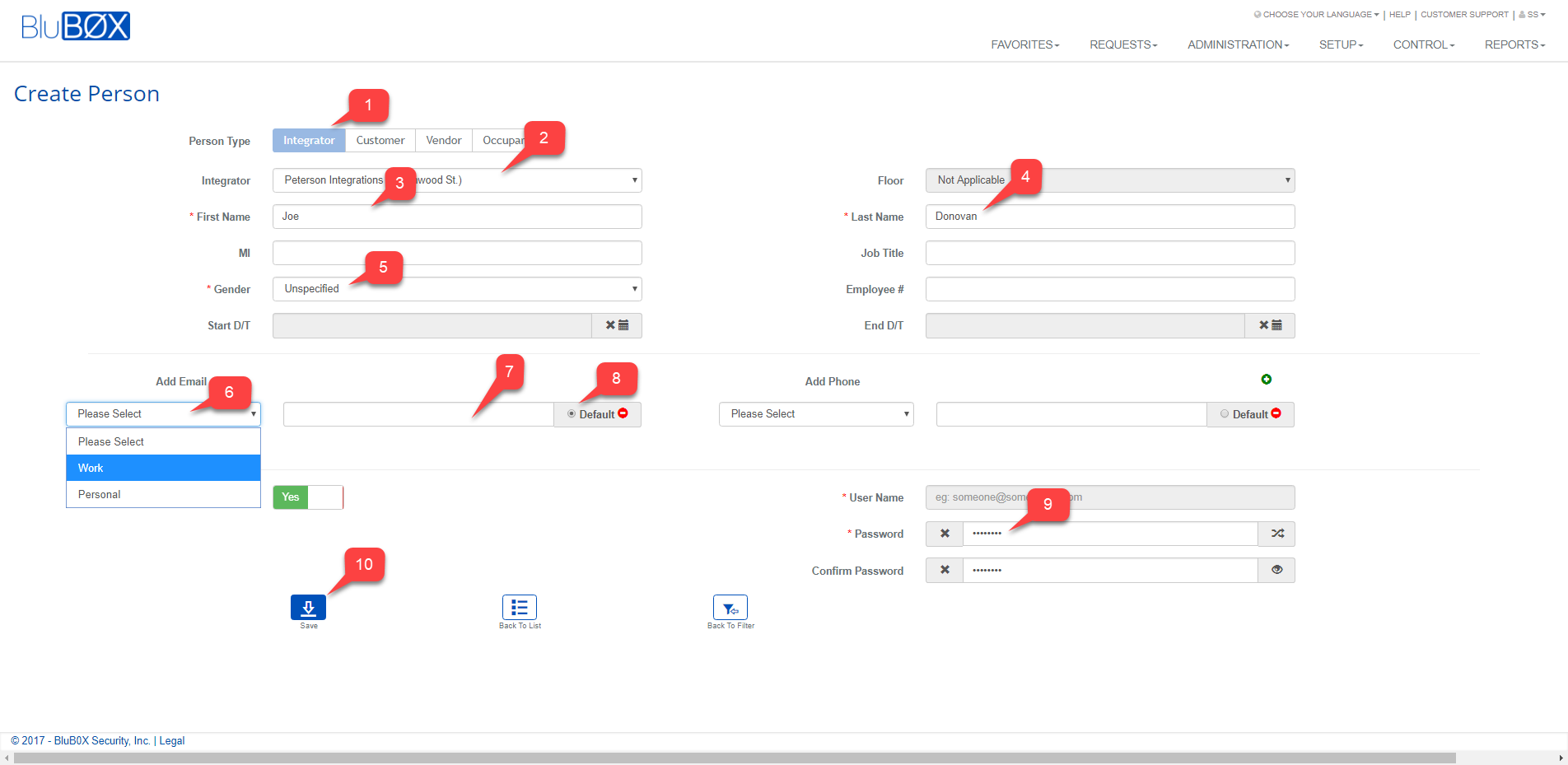Screen dimensions: 1568x765
Task: Remove Default on the phone entry via red minus
Action: [1275, 413]
